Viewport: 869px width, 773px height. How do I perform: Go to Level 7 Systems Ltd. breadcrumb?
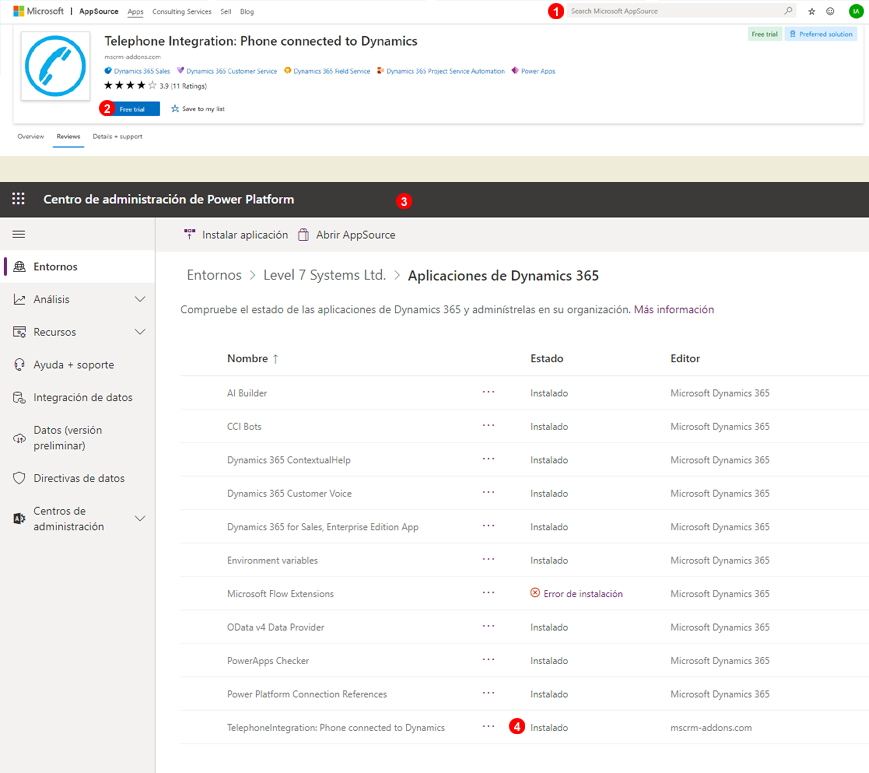[x=324, y=275]
